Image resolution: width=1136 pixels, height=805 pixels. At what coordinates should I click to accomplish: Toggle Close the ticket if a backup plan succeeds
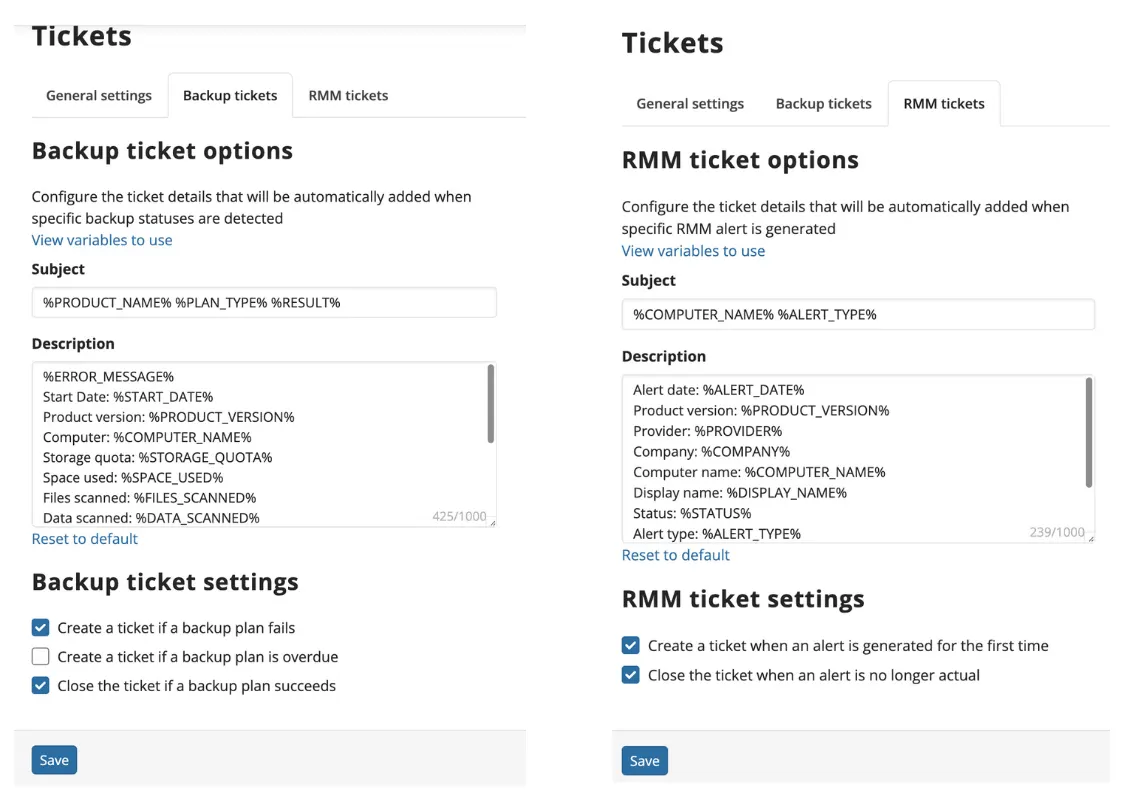pyautogui.click(x=41, y=685)
